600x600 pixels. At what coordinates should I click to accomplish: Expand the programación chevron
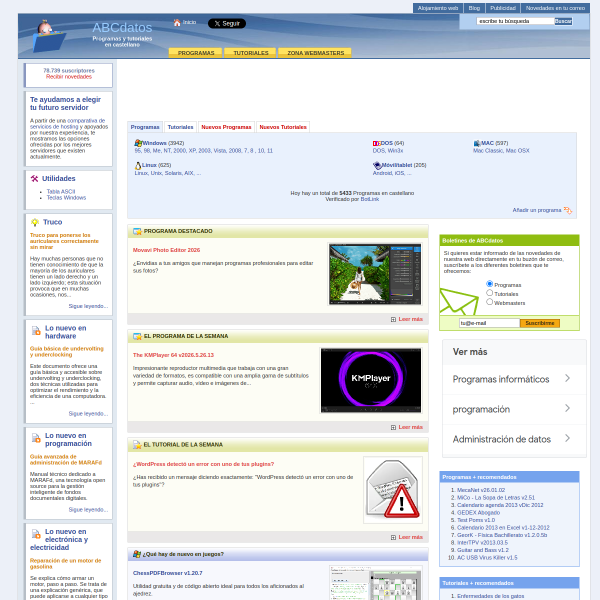567,408
